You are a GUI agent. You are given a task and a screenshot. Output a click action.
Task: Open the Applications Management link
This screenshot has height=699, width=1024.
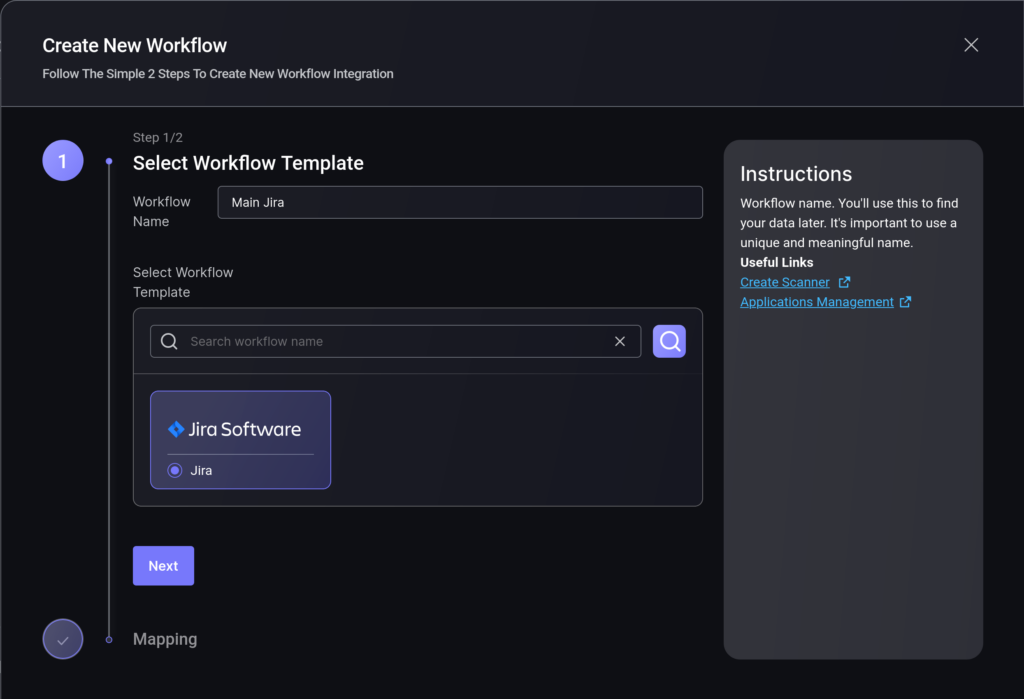pyautogui.click(x=816, y=302)
